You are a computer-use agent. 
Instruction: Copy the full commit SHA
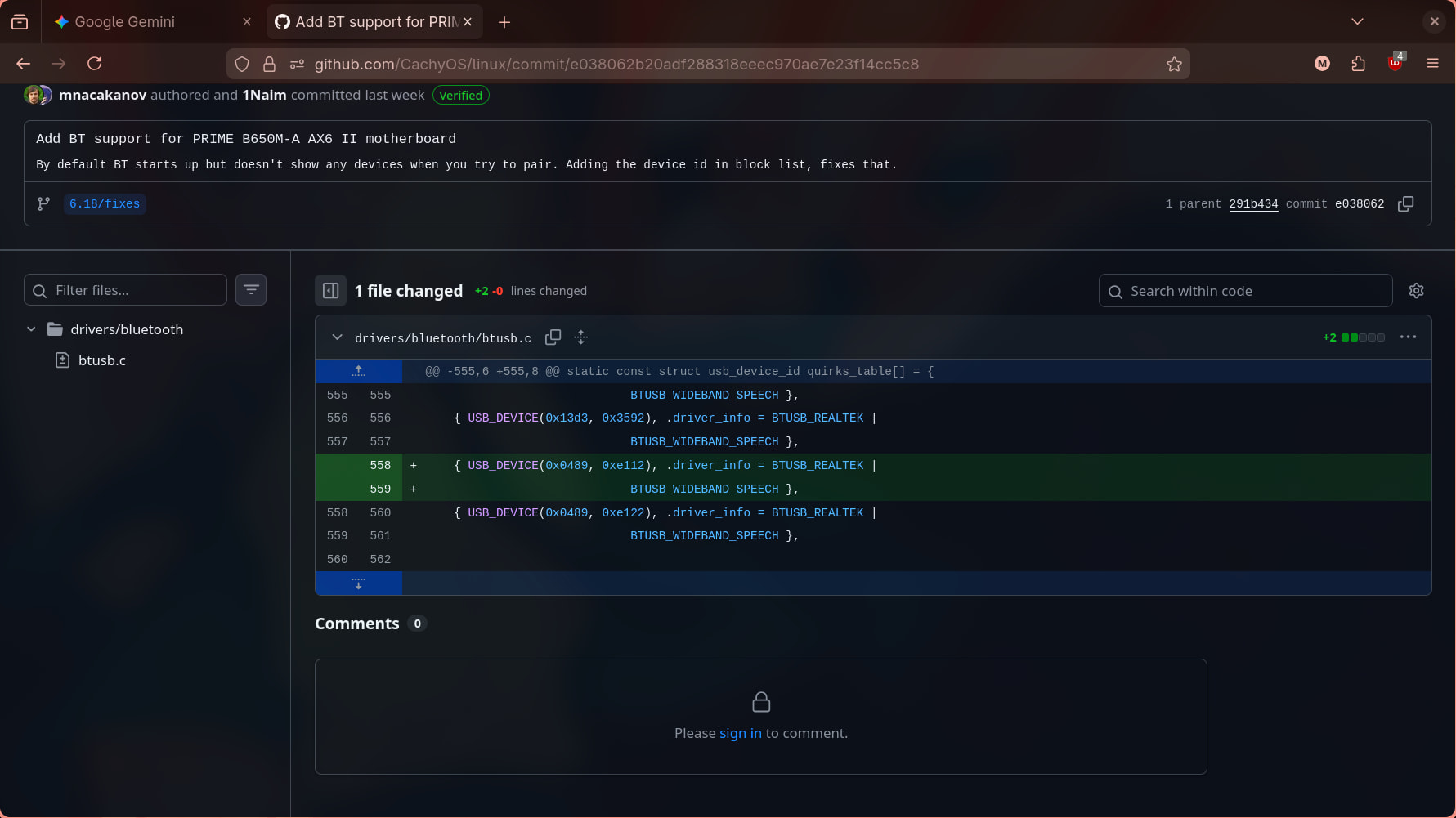1405,203
